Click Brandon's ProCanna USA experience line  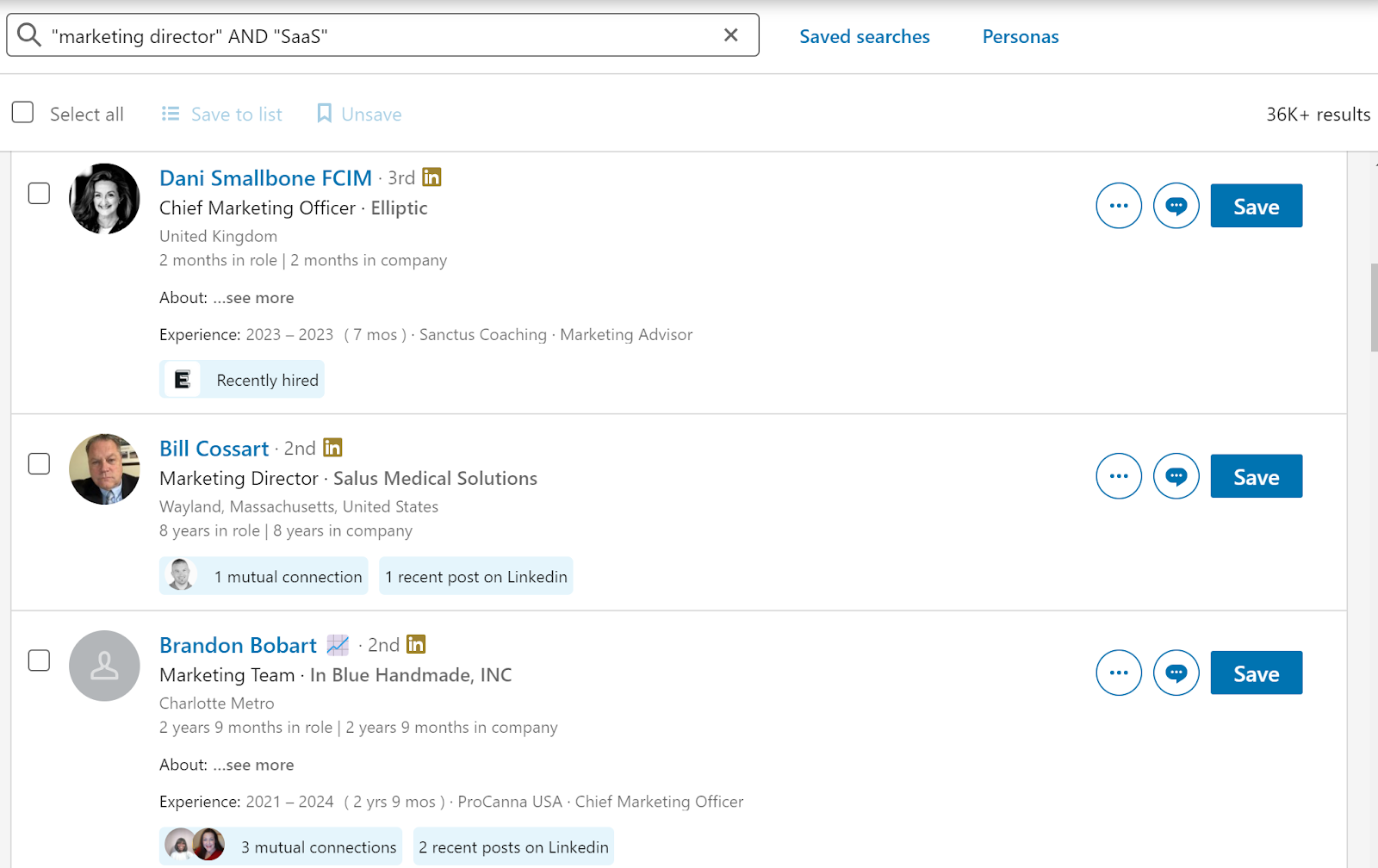(451, 803)
